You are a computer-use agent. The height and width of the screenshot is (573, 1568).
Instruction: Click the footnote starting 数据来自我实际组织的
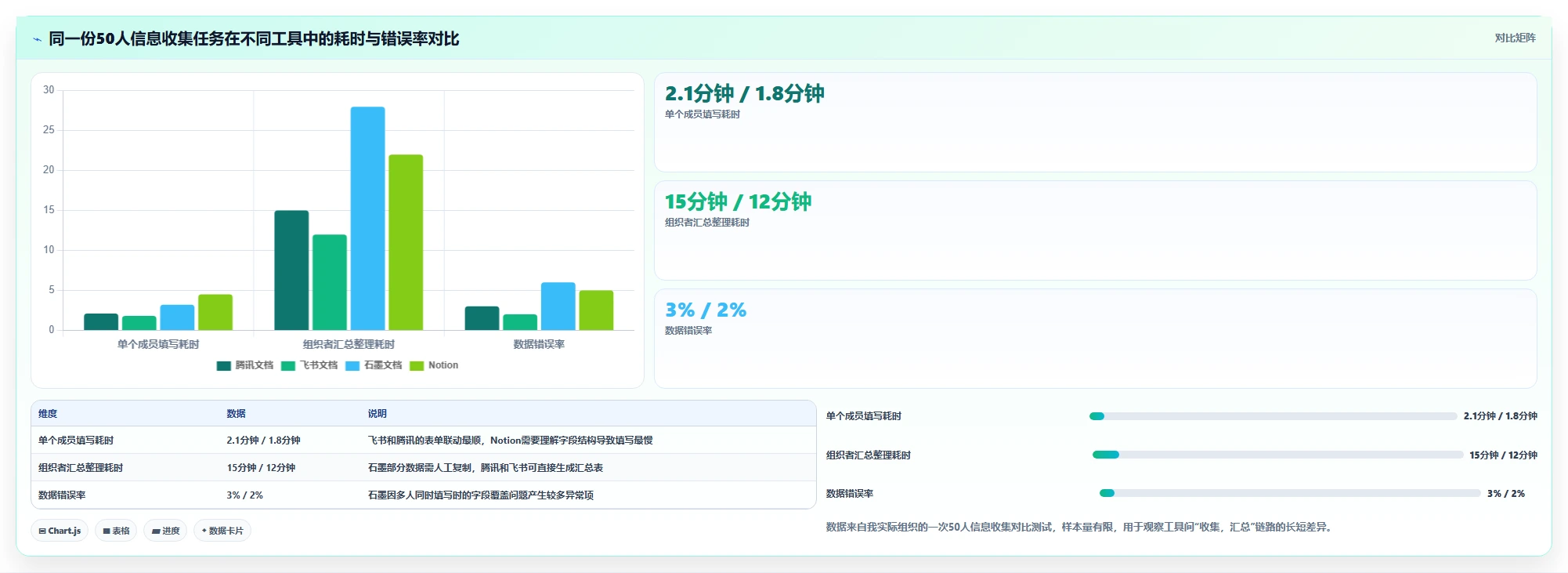[1080, 527]
